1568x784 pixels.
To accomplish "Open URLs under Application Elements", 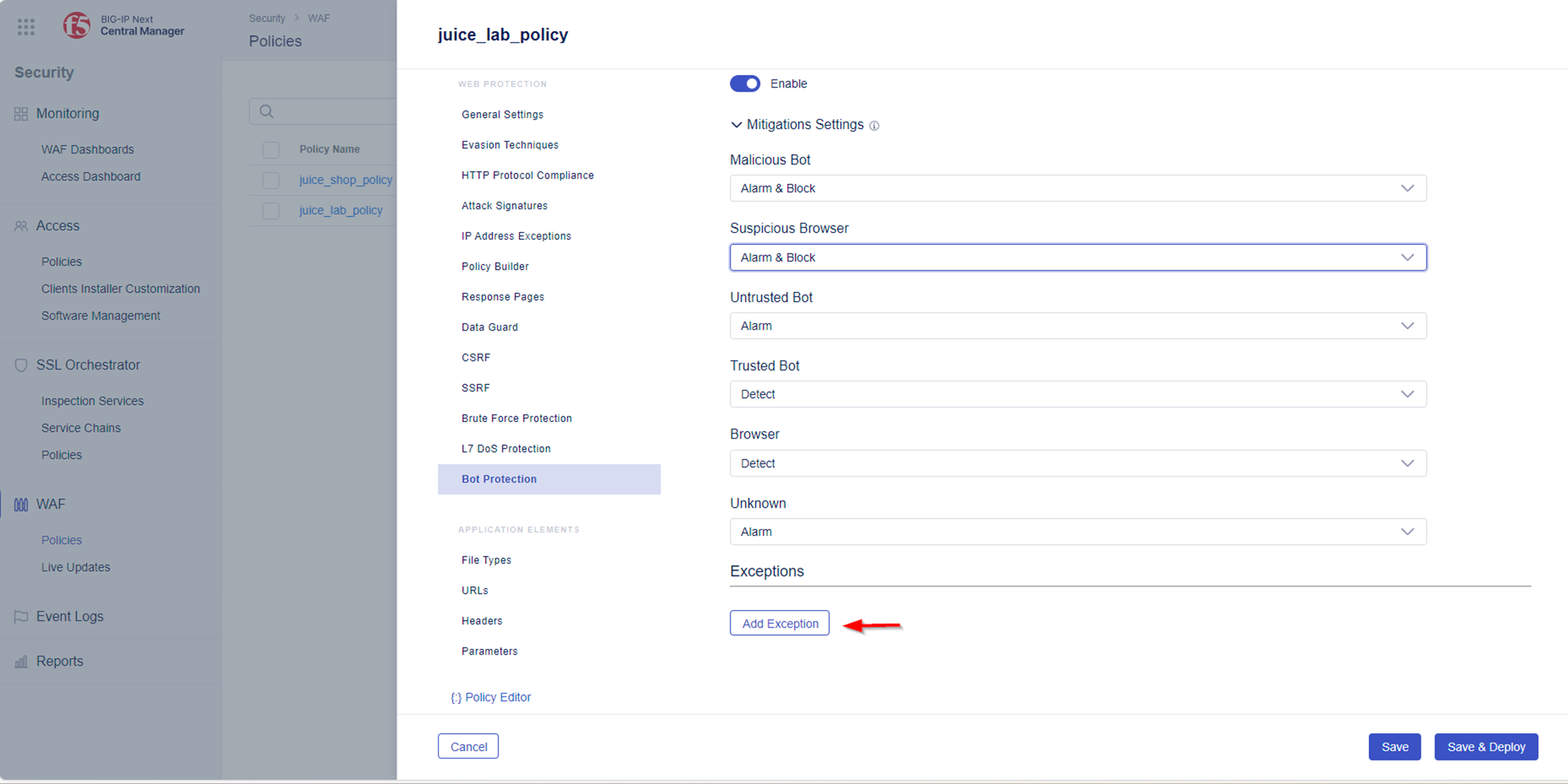I will [474, 590].
